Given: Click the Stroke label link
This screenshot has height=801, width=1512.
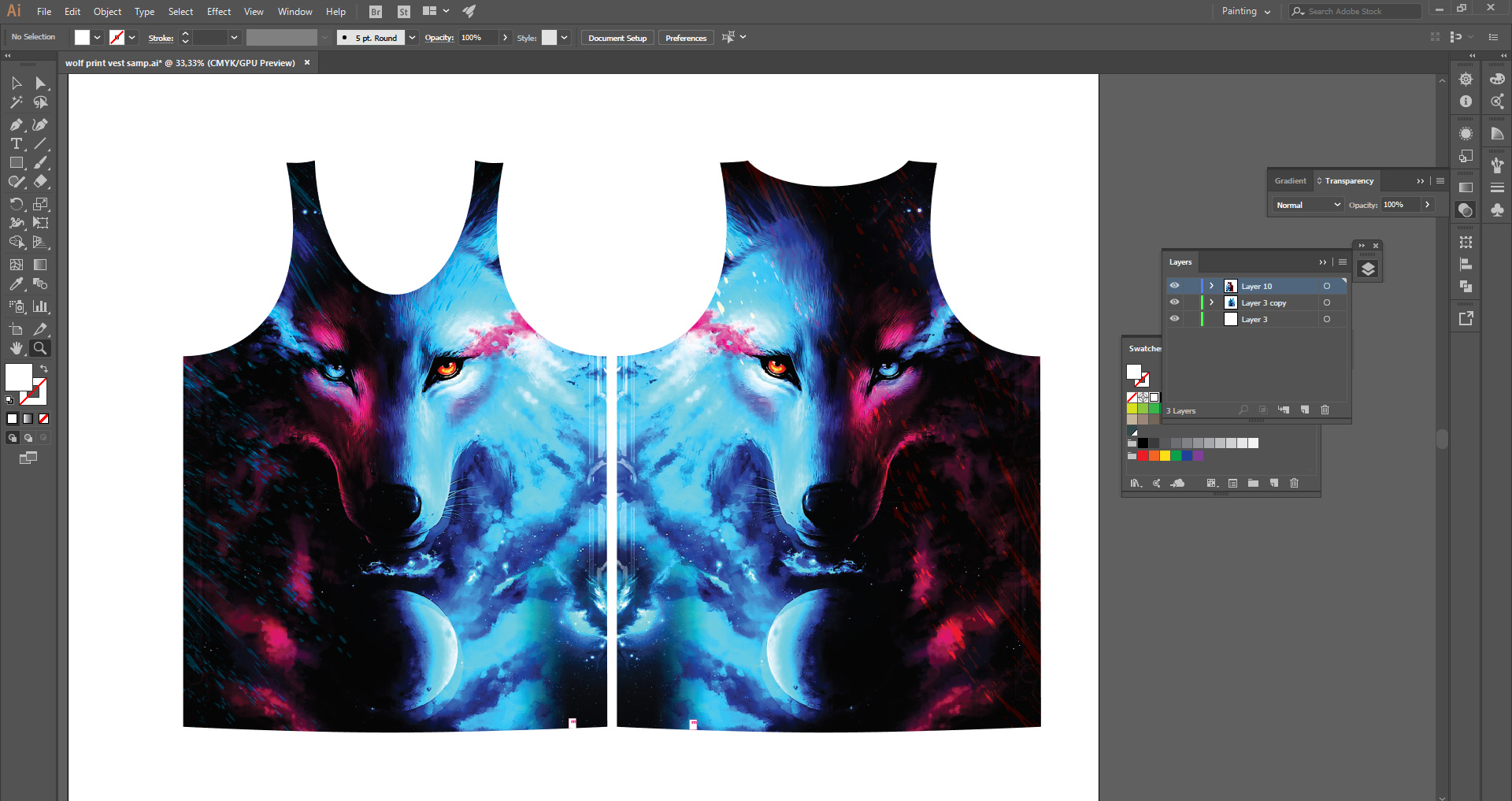Looking at the screenshot, I should pyautogui.click(x=161, y=38).
